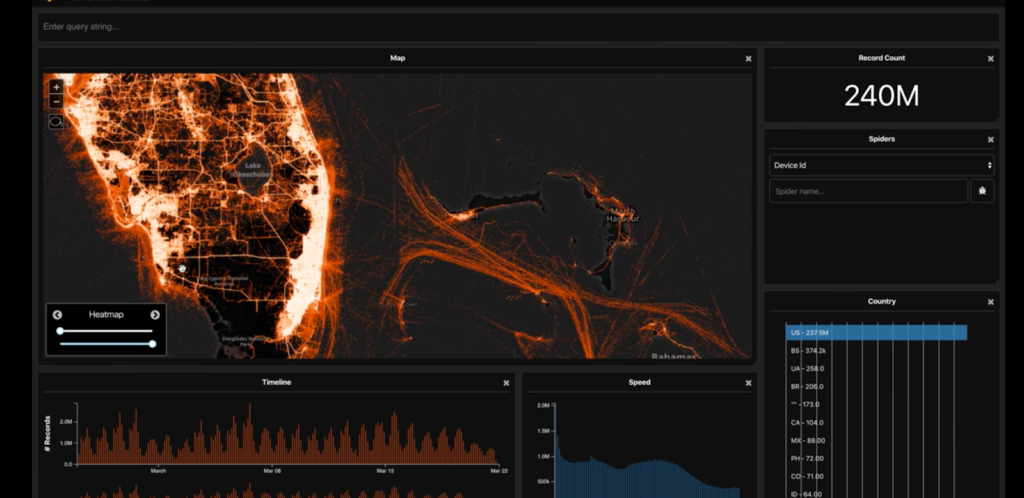Viewport: 1024px width, 498px height.
Task: Close the Speed panel
Action: [748, 383]
